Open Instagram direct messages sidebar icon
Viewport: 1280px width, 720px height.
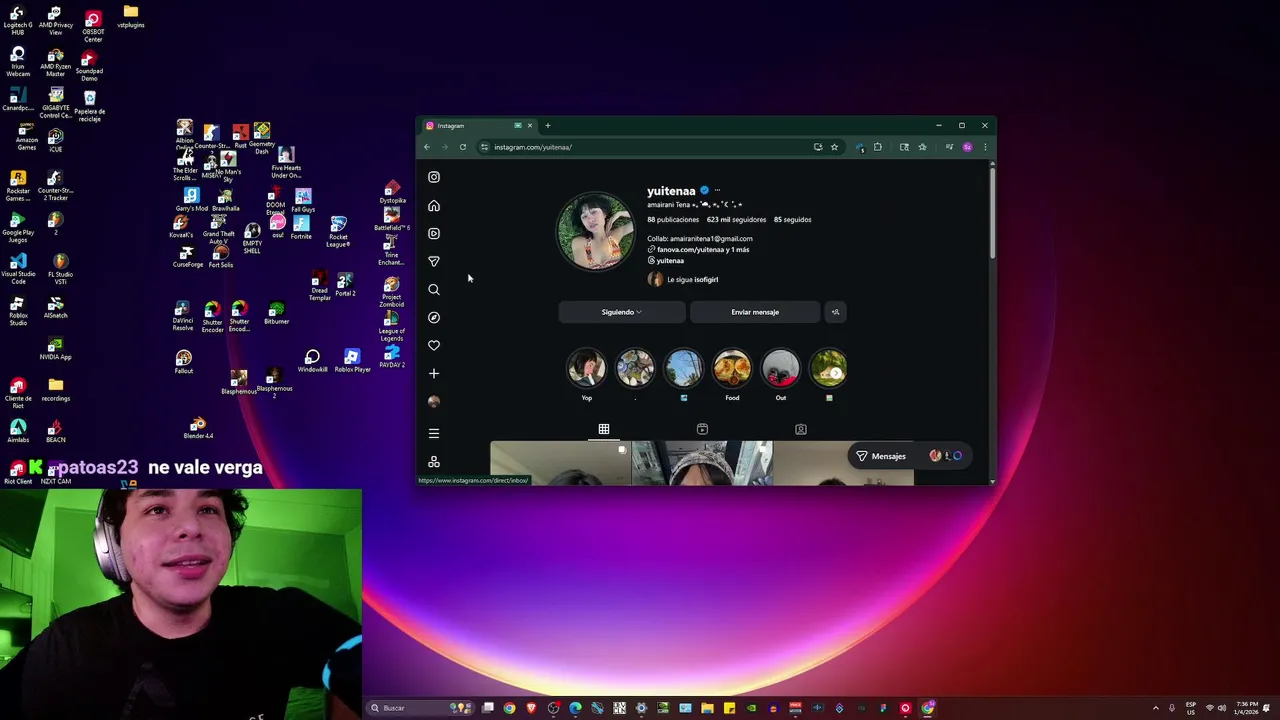point(434,261)
